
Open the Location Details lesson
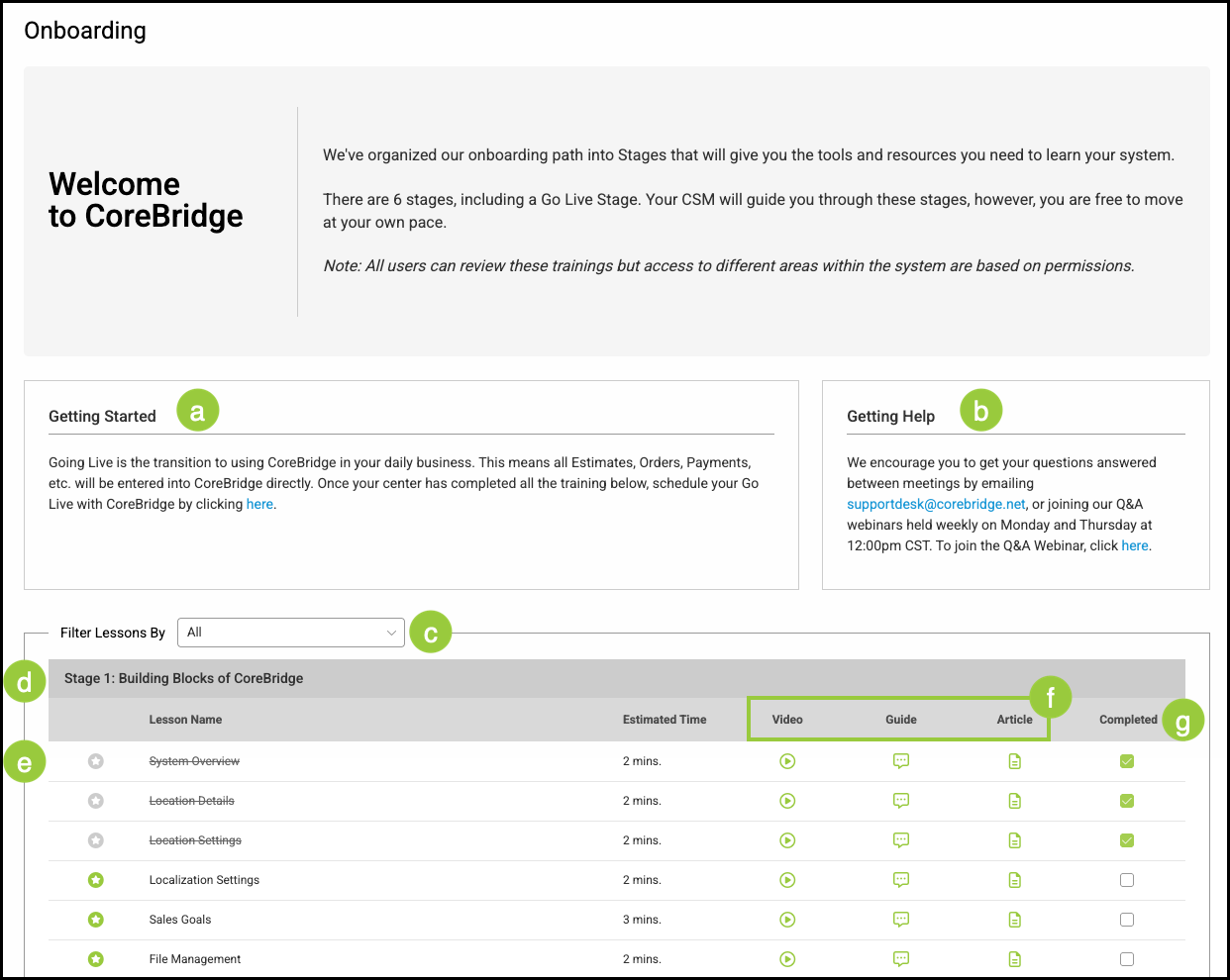click(192, 801)
